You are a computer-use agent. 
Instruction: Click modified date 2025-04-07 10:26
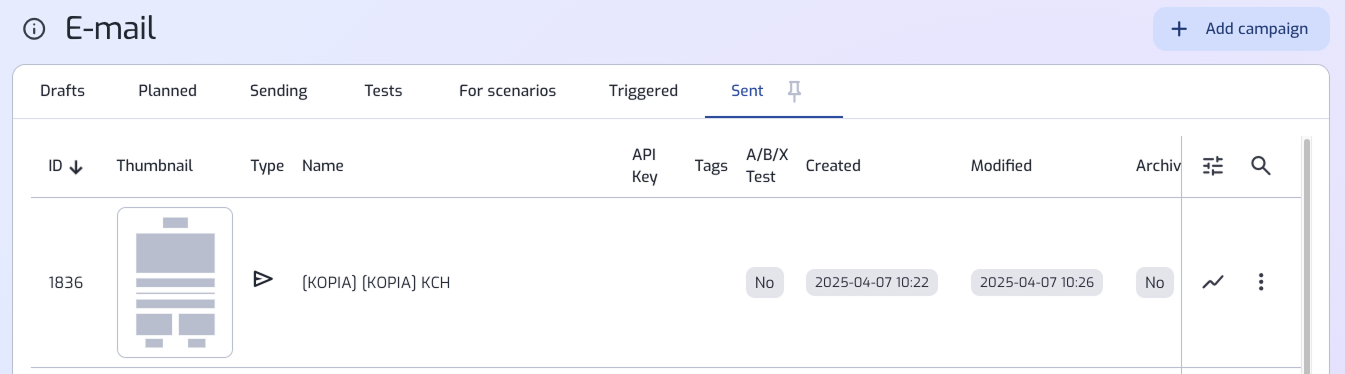tap(1037, 283)
